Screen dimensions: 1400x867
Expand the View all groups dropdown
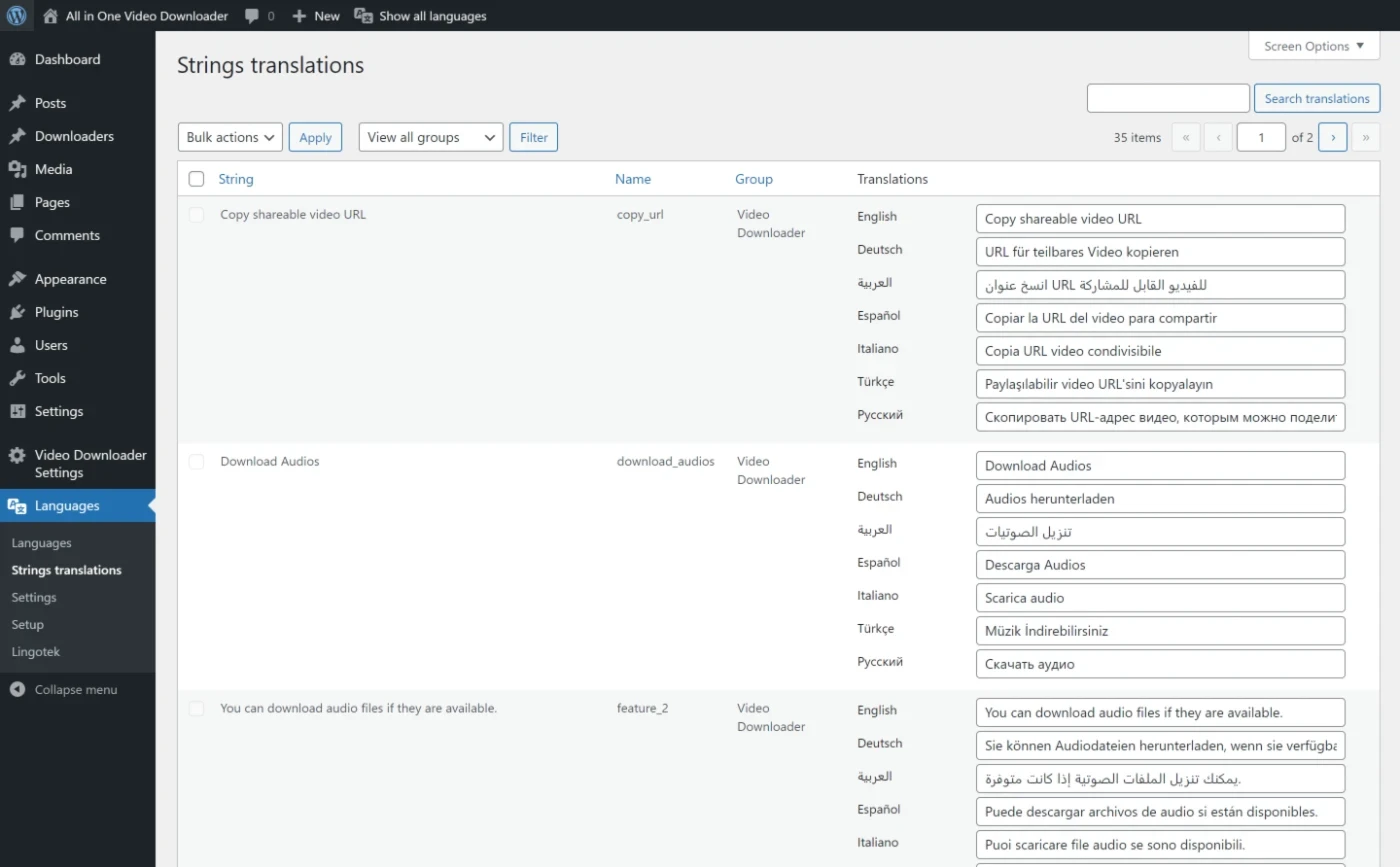coord(430,137)
